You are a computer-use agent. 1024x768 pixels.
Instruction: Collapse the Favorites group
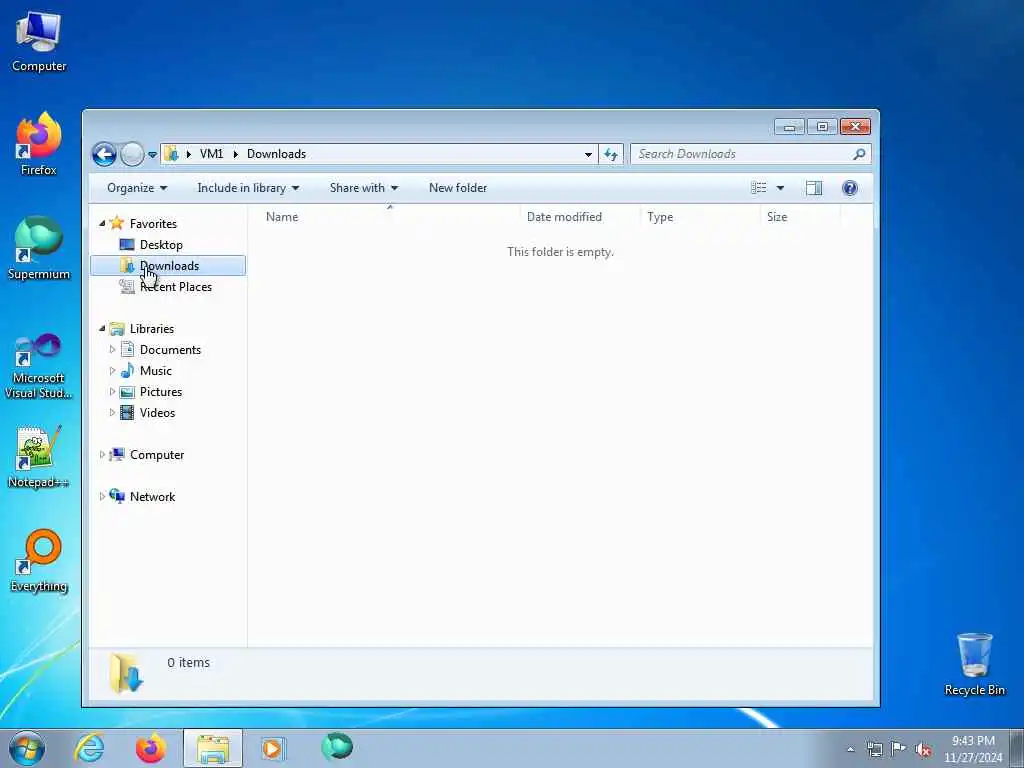pos(102,223)
